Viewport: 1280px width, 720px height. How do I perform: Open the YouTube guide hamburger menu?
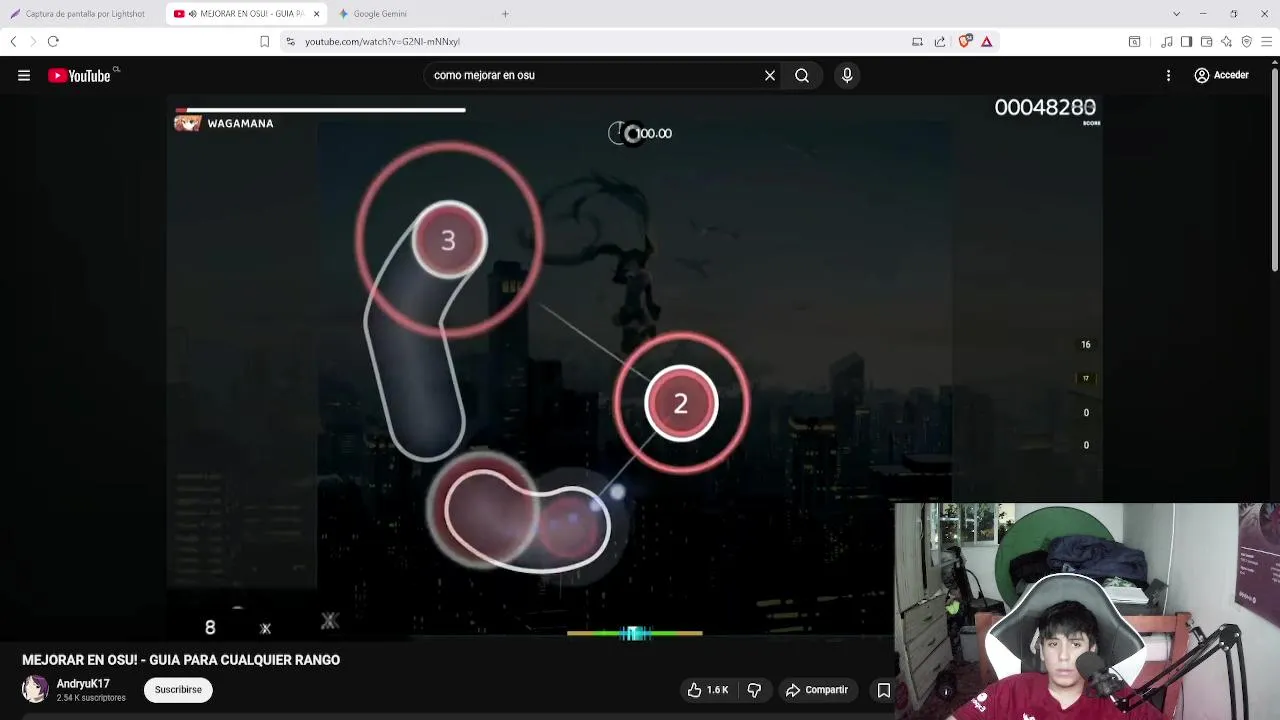coord(24,75)
